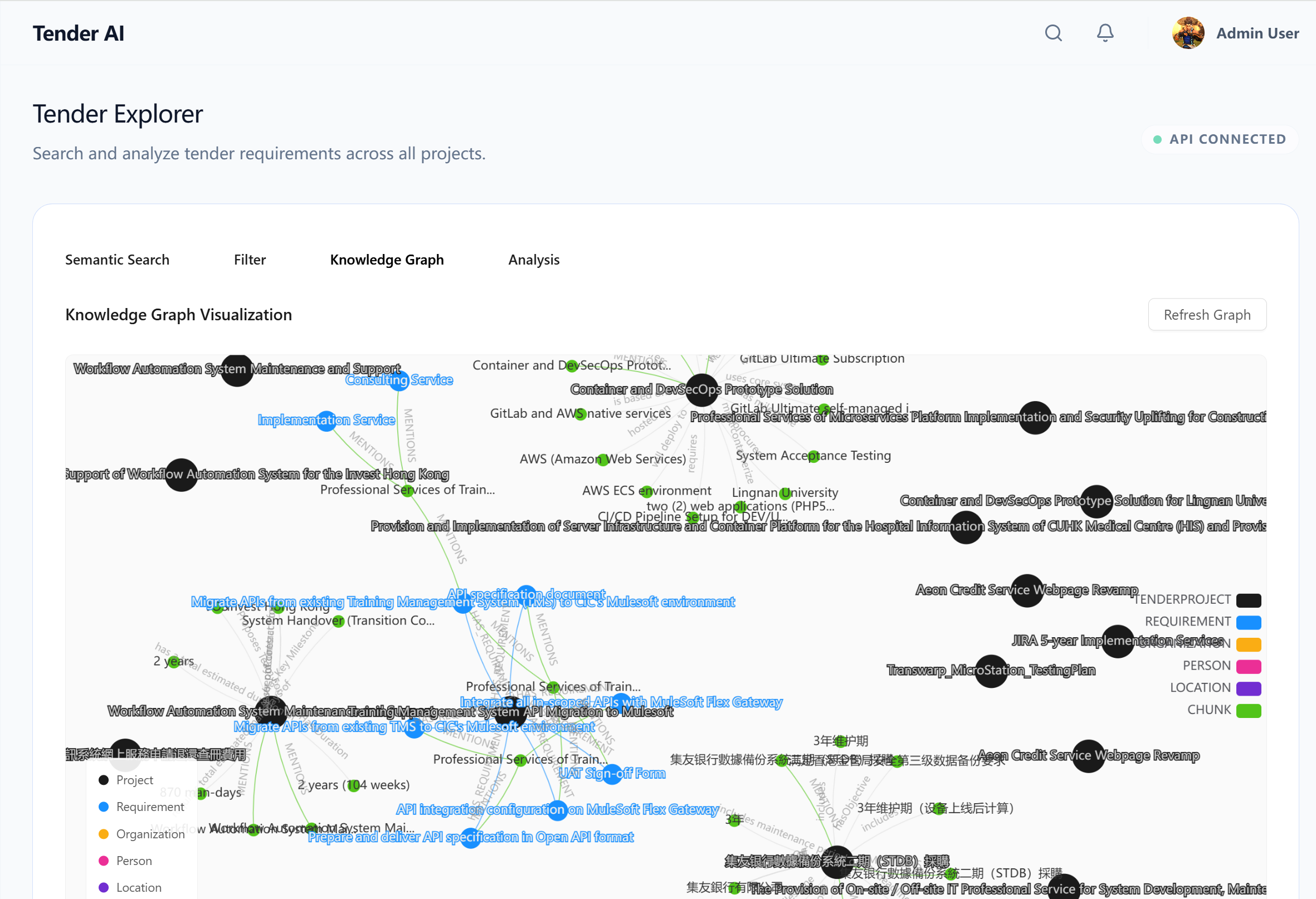Click the Tender AI logo
1316x899 pixels.
coord(79,33)
